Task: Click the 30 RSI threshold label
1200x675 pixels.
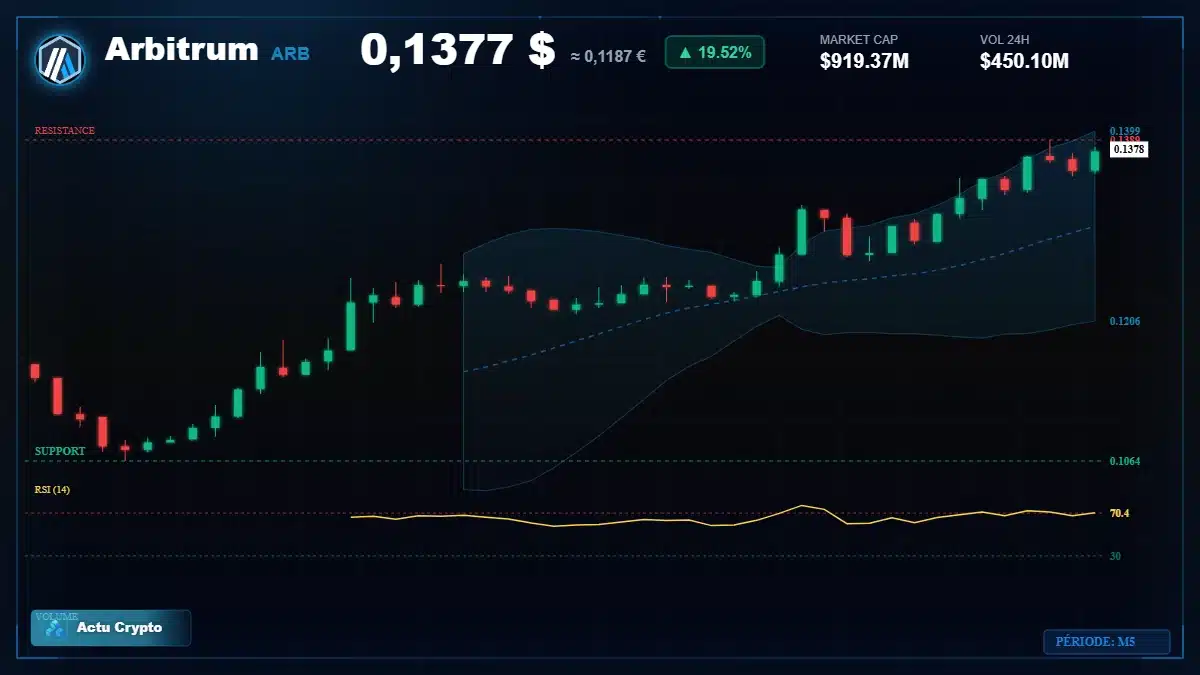Action: coord(1115,556)
